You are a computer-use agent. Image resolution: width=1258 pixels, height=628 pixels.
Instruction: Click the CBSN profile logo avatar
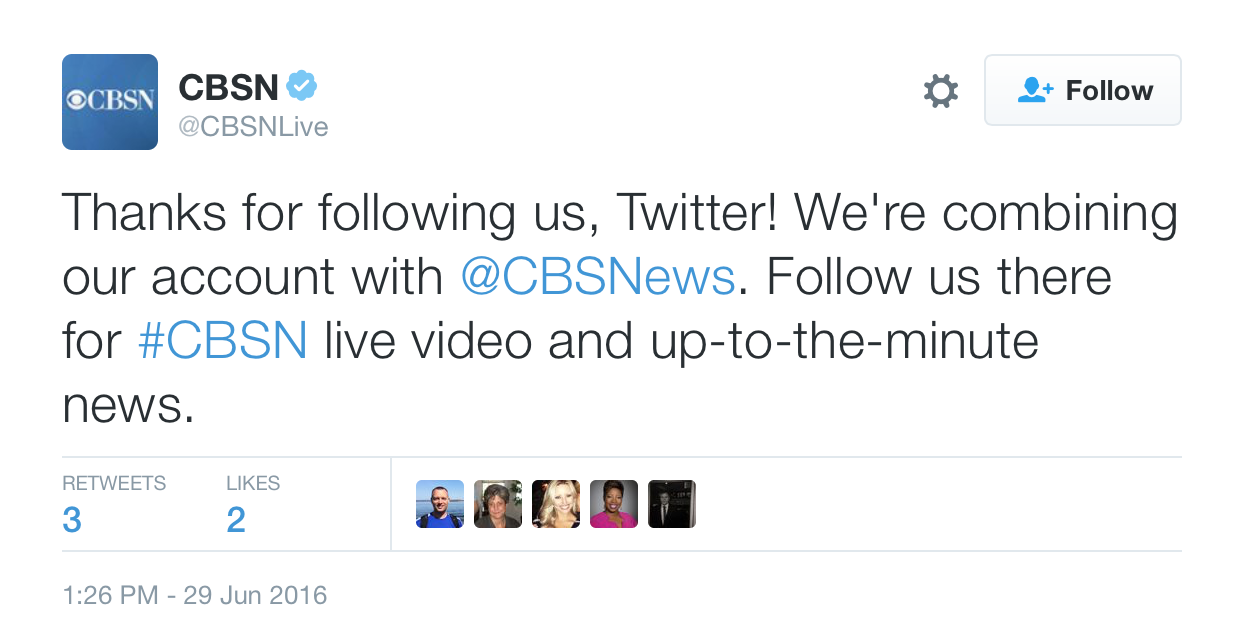coord(110,102)
